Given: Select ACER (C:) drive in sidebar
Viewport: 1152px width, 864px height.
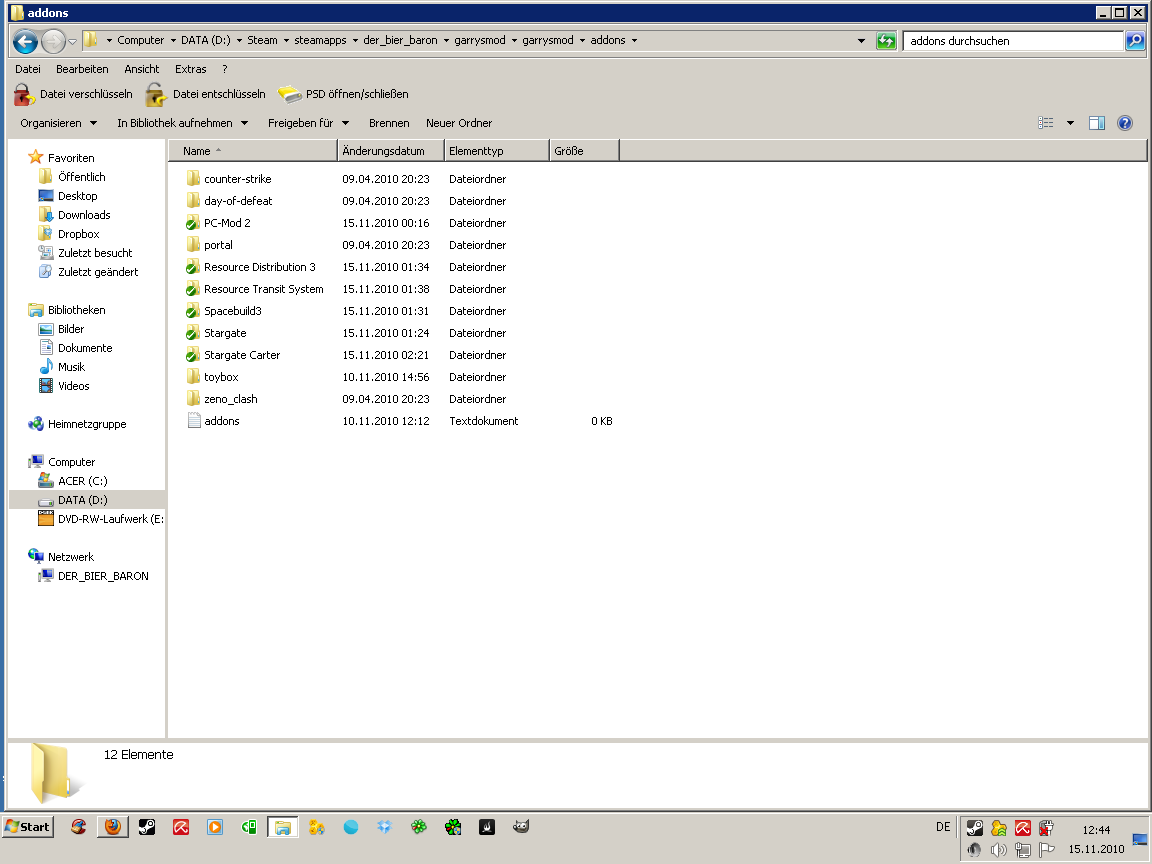Looking at the screenshot, I should (82, 481).
